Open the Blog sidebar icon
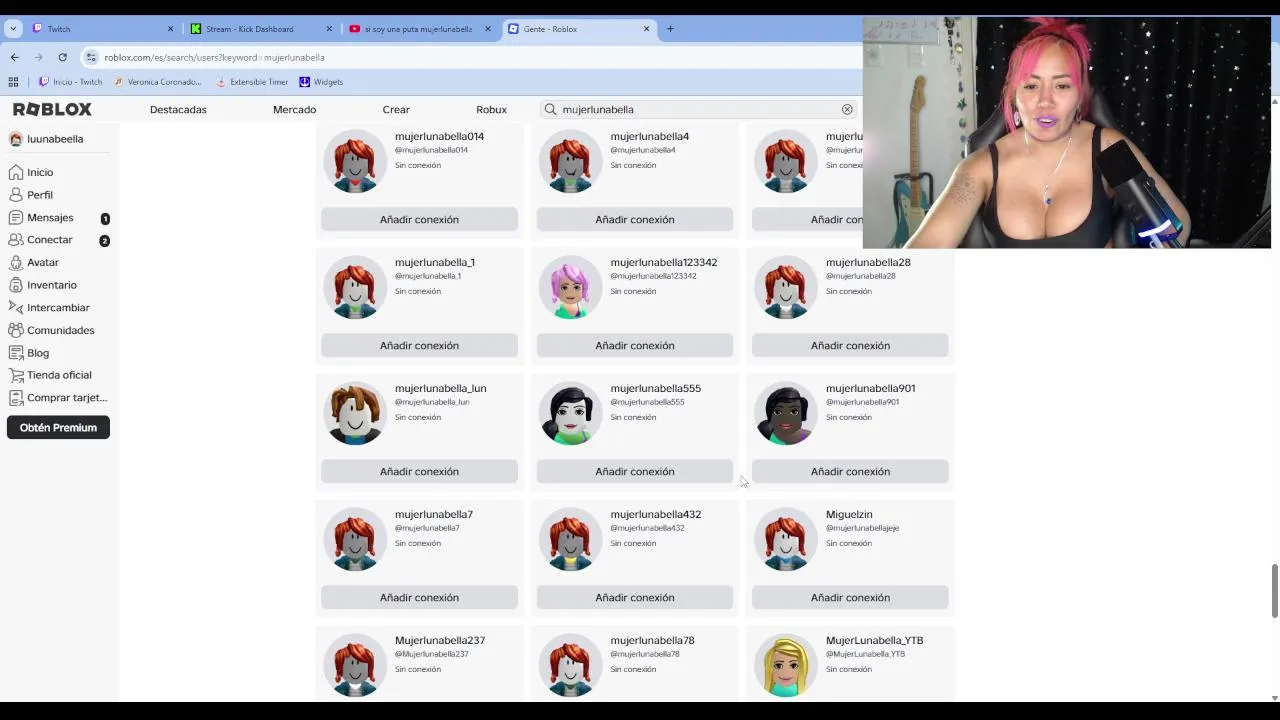 click(15, 352)
